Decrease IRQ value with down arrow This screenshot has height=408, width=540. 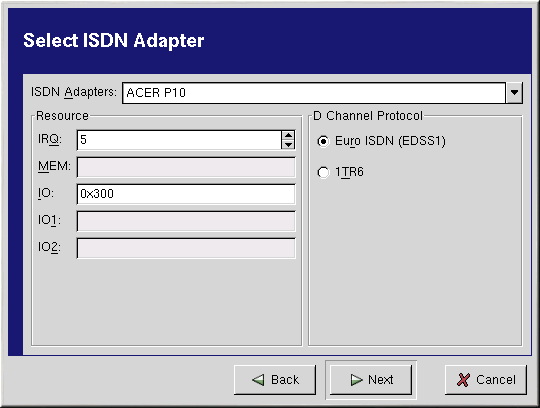click(x=288, y=144)
